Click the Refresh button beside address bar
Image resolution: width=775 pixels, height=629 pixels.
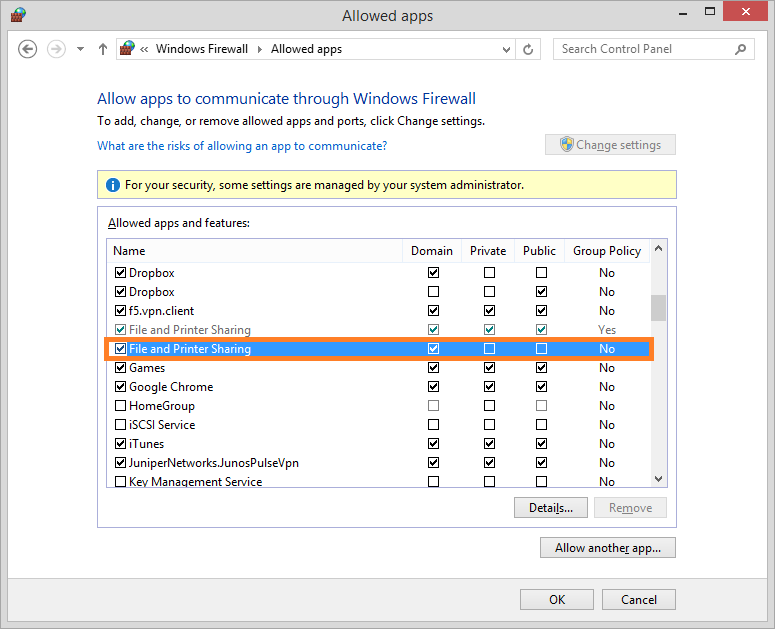[529, 49]
